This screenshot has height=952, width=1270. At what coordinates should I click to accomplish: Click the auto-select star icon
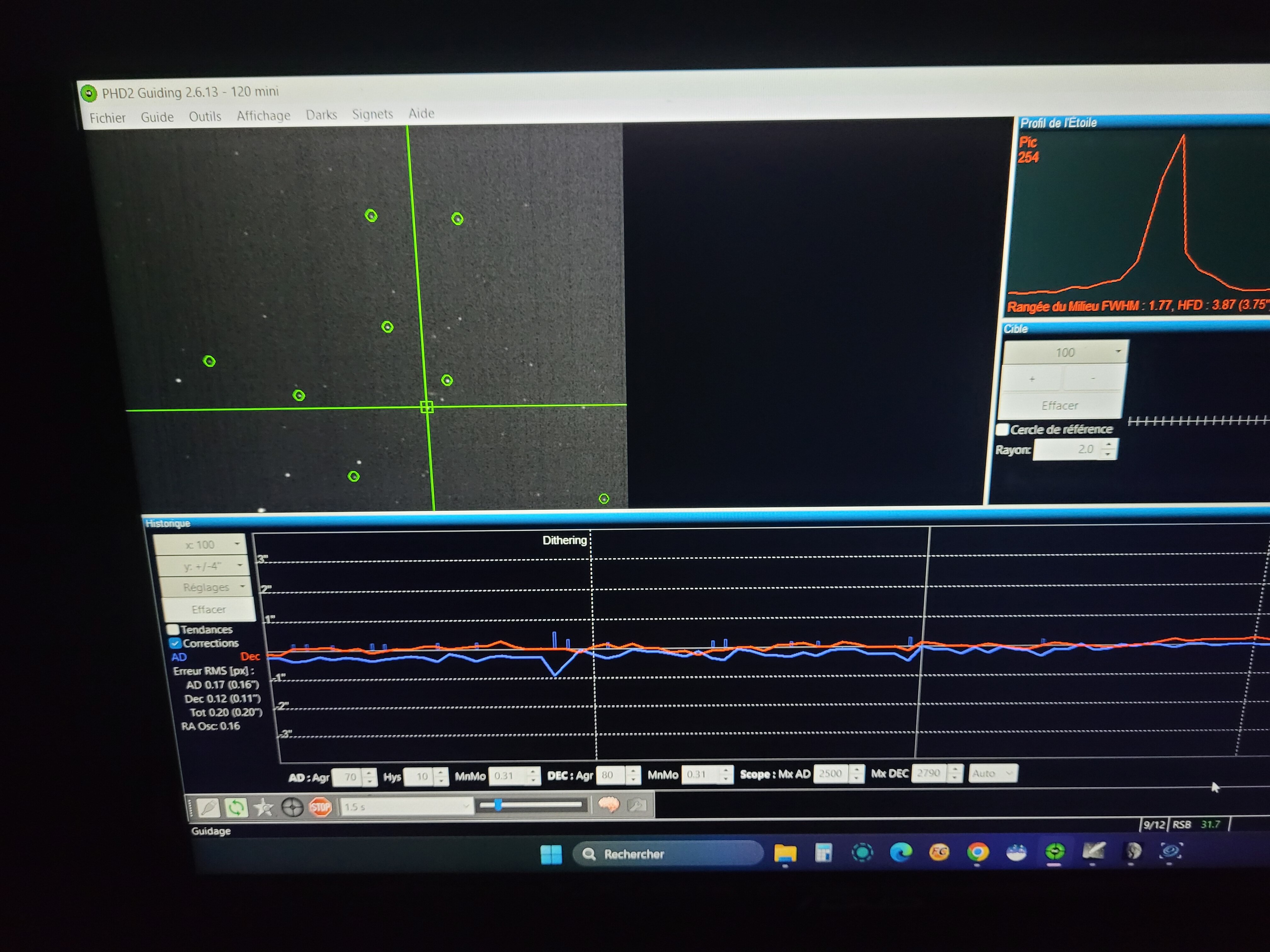(x=264, y=808)
